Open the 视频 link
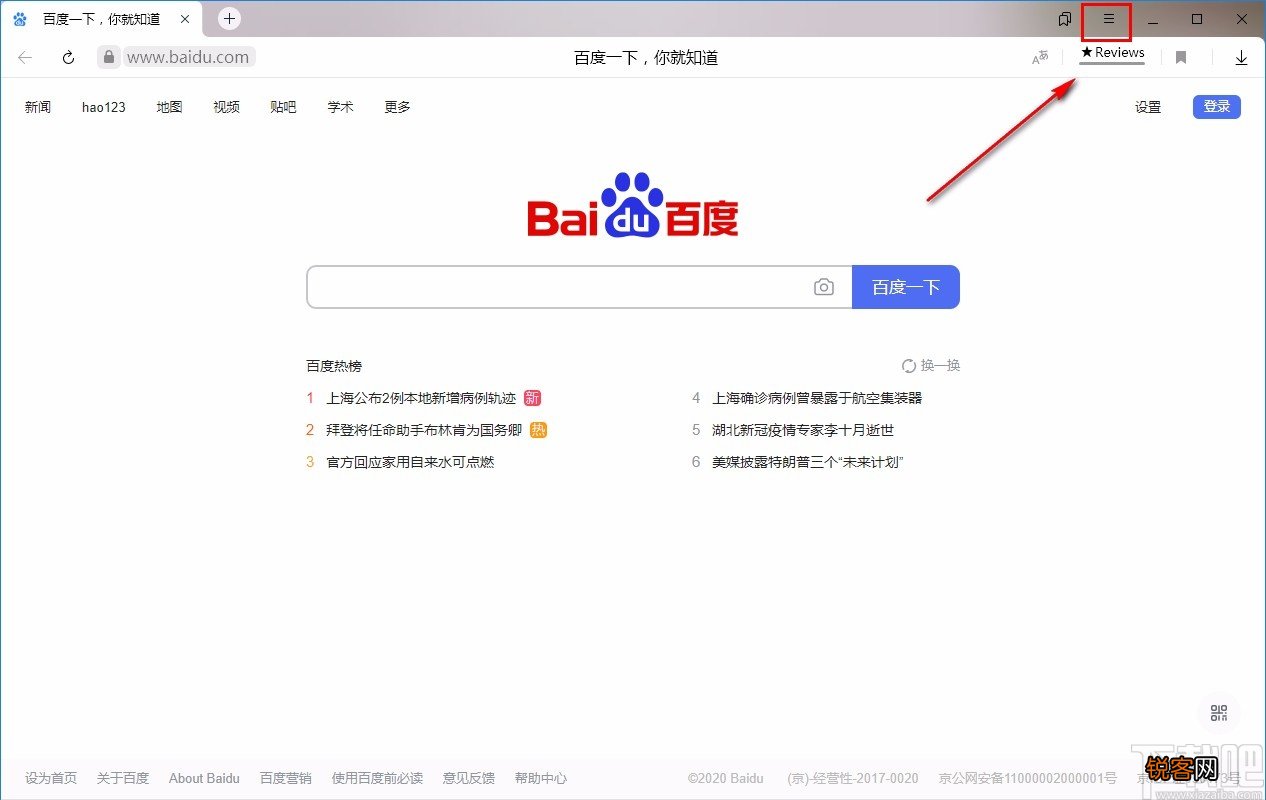1266x800 pixels. click(x=226, y=107)
